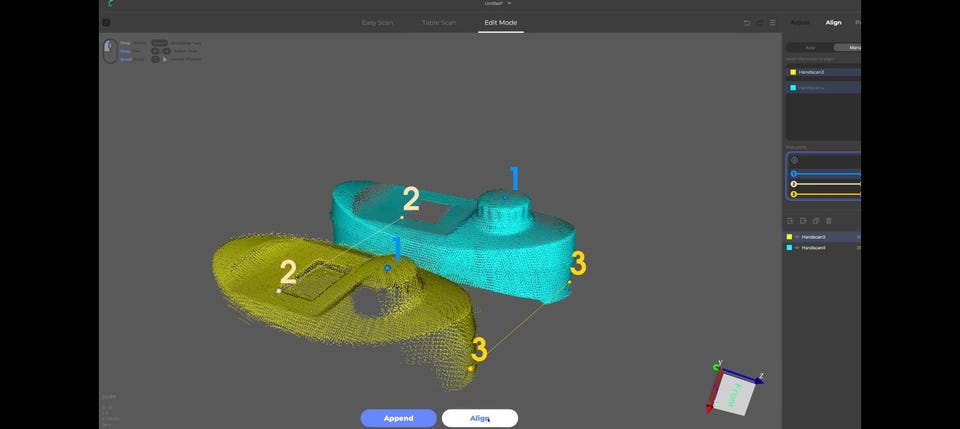Click the duplicate model icon
Viewport: 960px width, 429px height.
pyautogui.click(x=816, y=221)
